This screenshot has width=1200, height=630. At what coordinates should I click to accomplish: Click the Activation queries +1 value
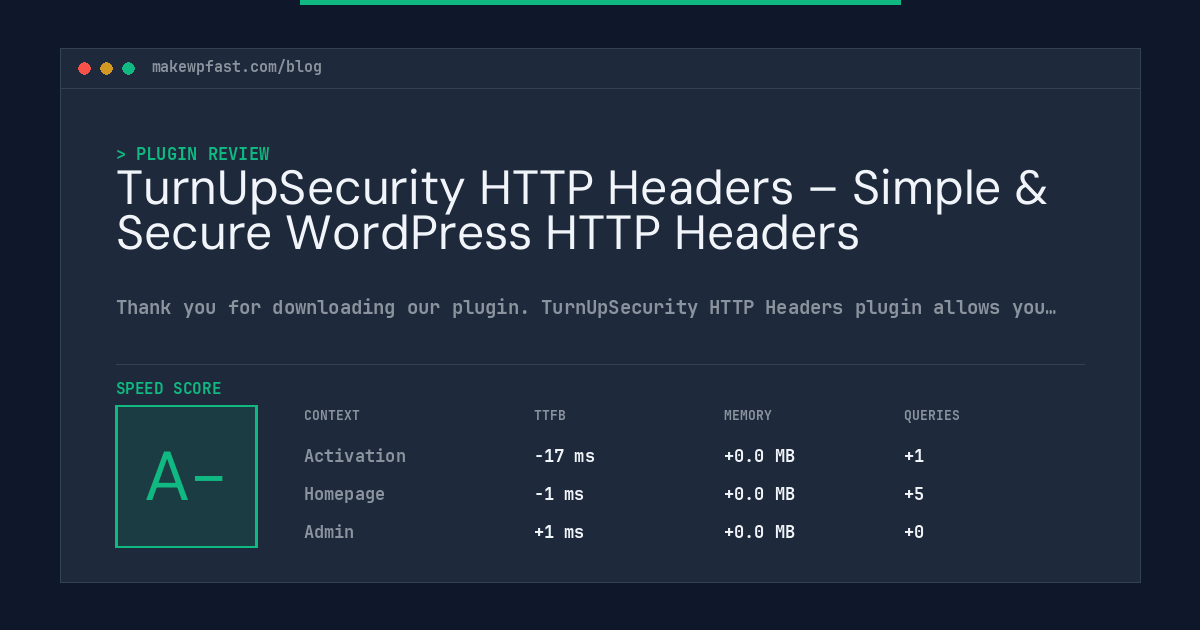914,456
